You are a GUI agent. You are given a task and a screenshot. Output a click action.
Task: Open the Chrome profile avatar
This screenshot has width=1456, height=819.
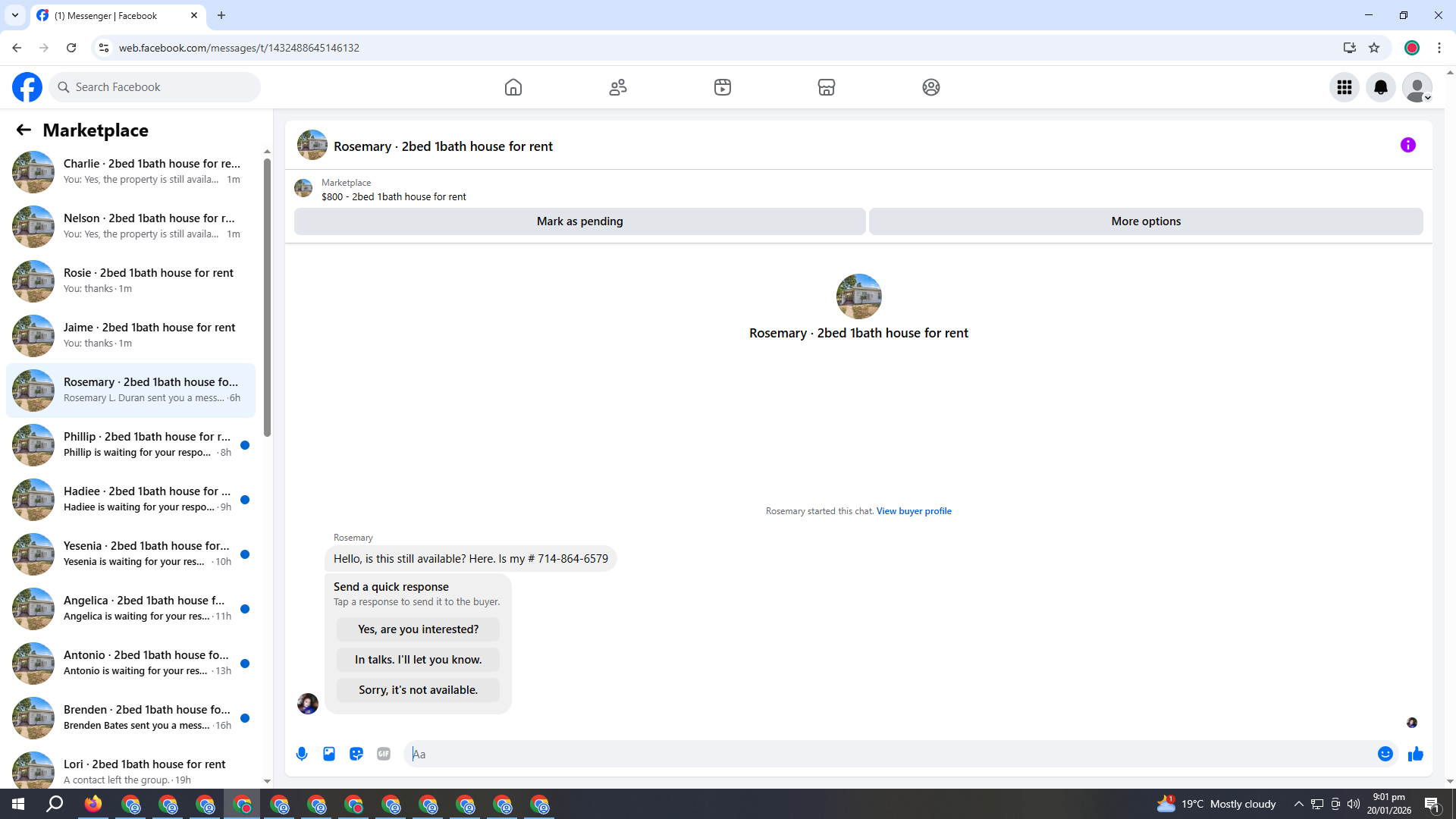[1412, 48]
